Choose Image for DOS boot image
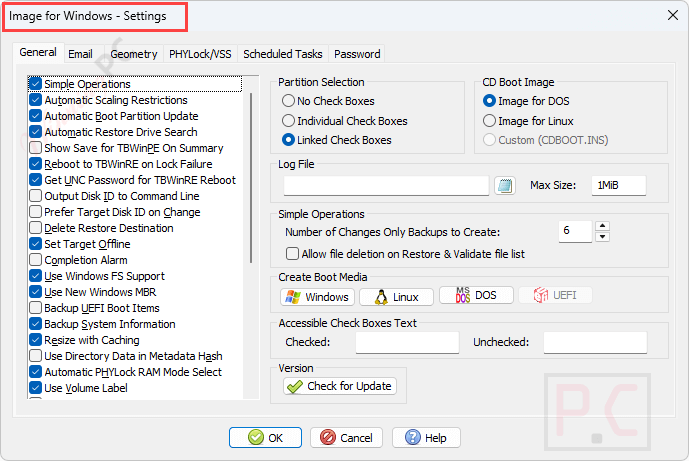Viewport: 689px width, 461px height. [x=489, y=101]
